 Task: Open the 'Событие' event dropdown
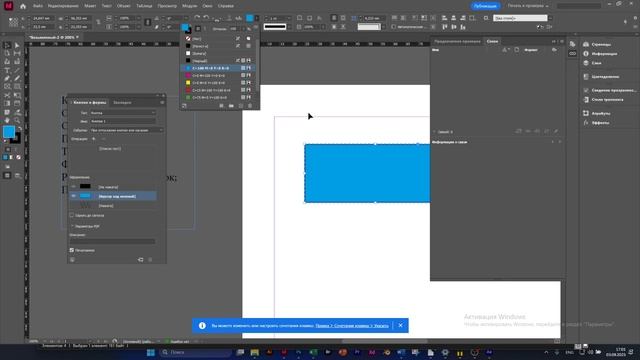pyautogui.click(x=126, y=130)
